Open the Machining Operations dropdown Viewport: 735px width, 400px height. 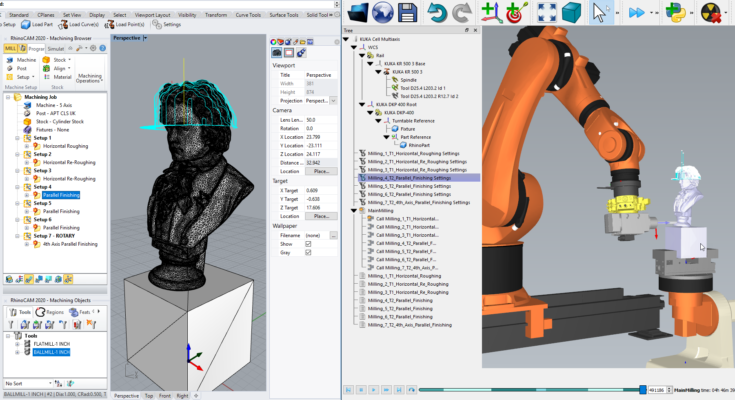[90, 78]
